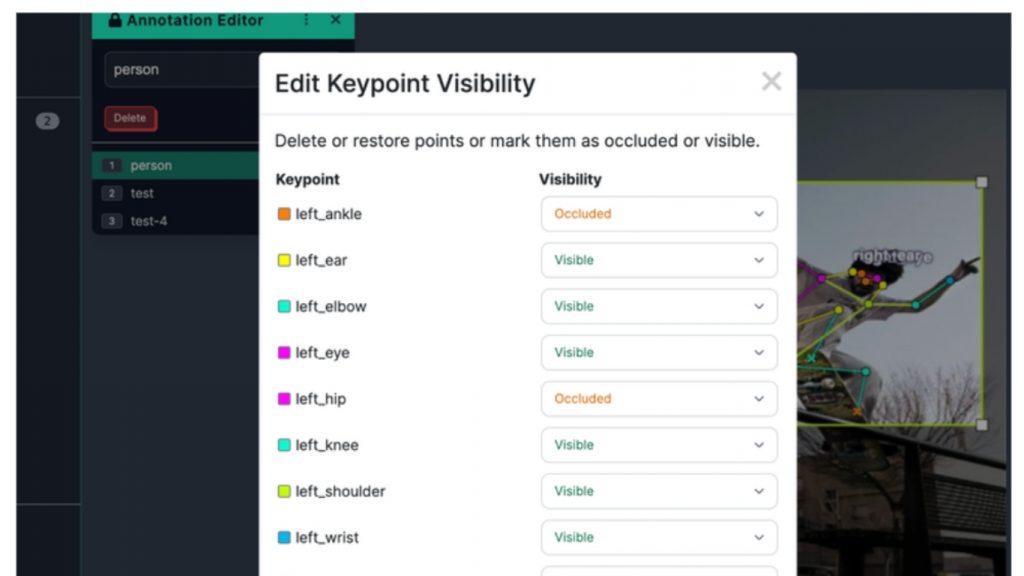Click the blue left_wrist color swatch
Viewport: 1024px width, 576px height.
pyautogui.click(x=284, y=538)
